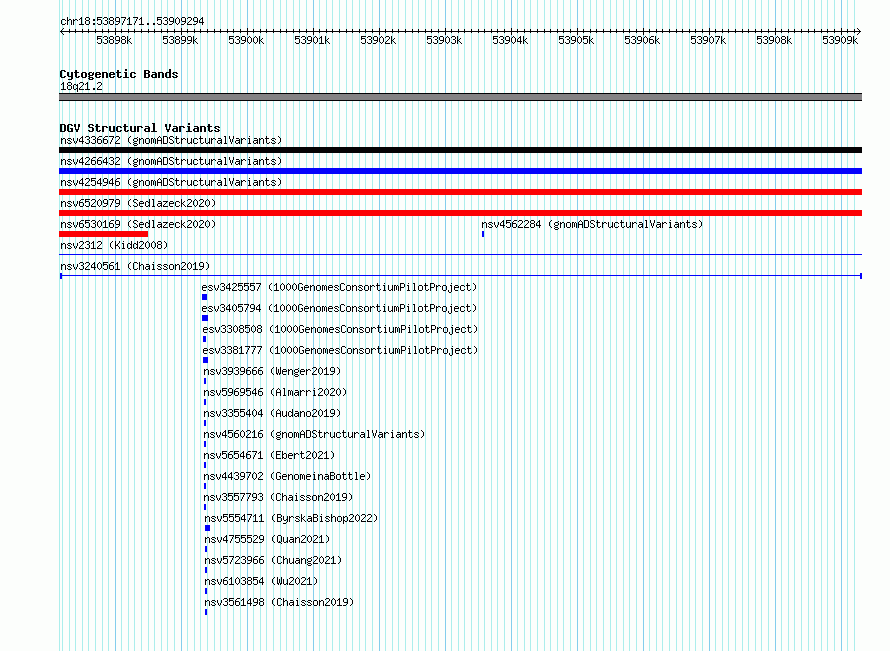Open nsv3355404 (Audano2019) label
Viewport: 890px width, 651px height.
tap(272, 413)
